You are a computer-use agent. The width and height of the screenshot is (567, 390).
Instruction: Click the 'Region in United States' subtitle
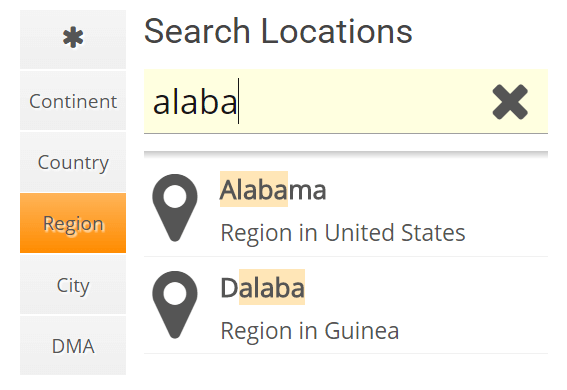coord(343,232)
